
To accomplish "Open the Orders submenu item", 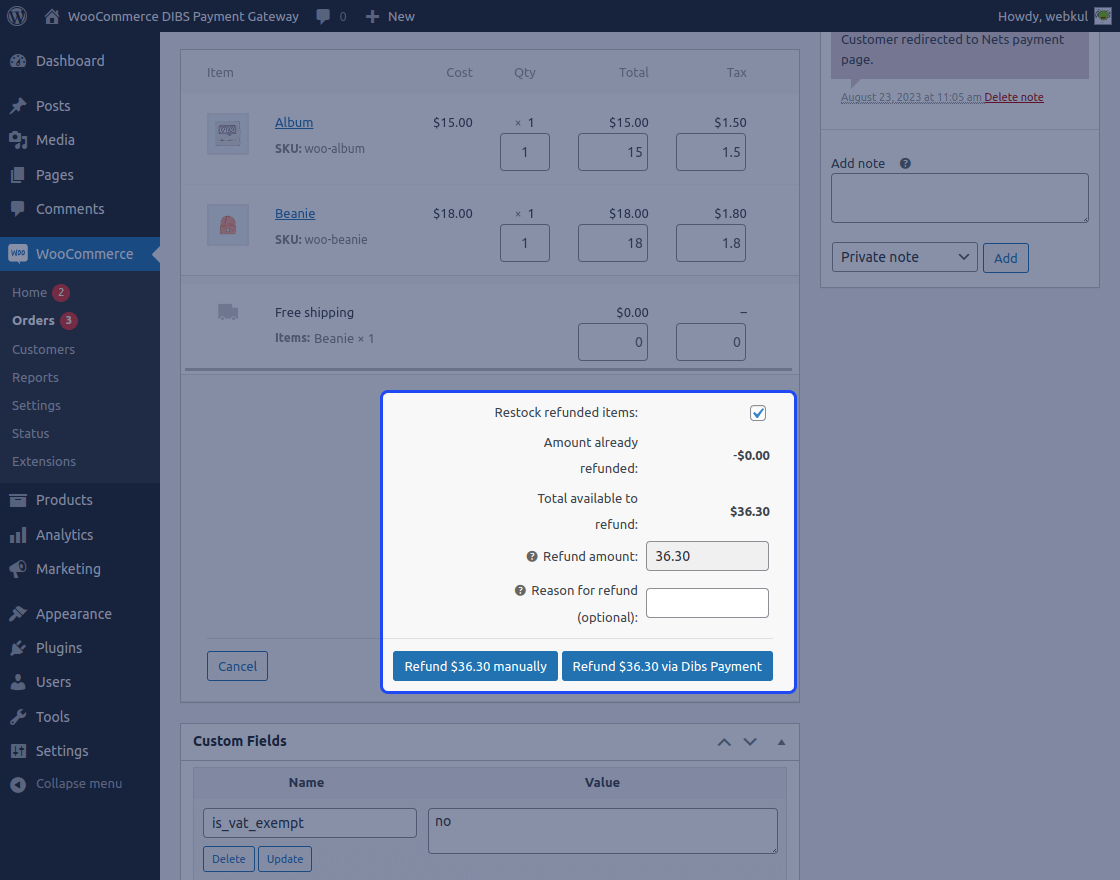I will coord(33,321).
